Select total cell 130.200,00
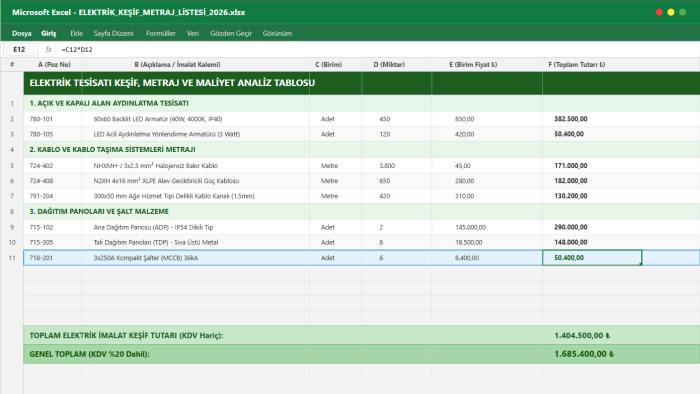This screenshot has height=394, width=700. click(x=571, y=196)
